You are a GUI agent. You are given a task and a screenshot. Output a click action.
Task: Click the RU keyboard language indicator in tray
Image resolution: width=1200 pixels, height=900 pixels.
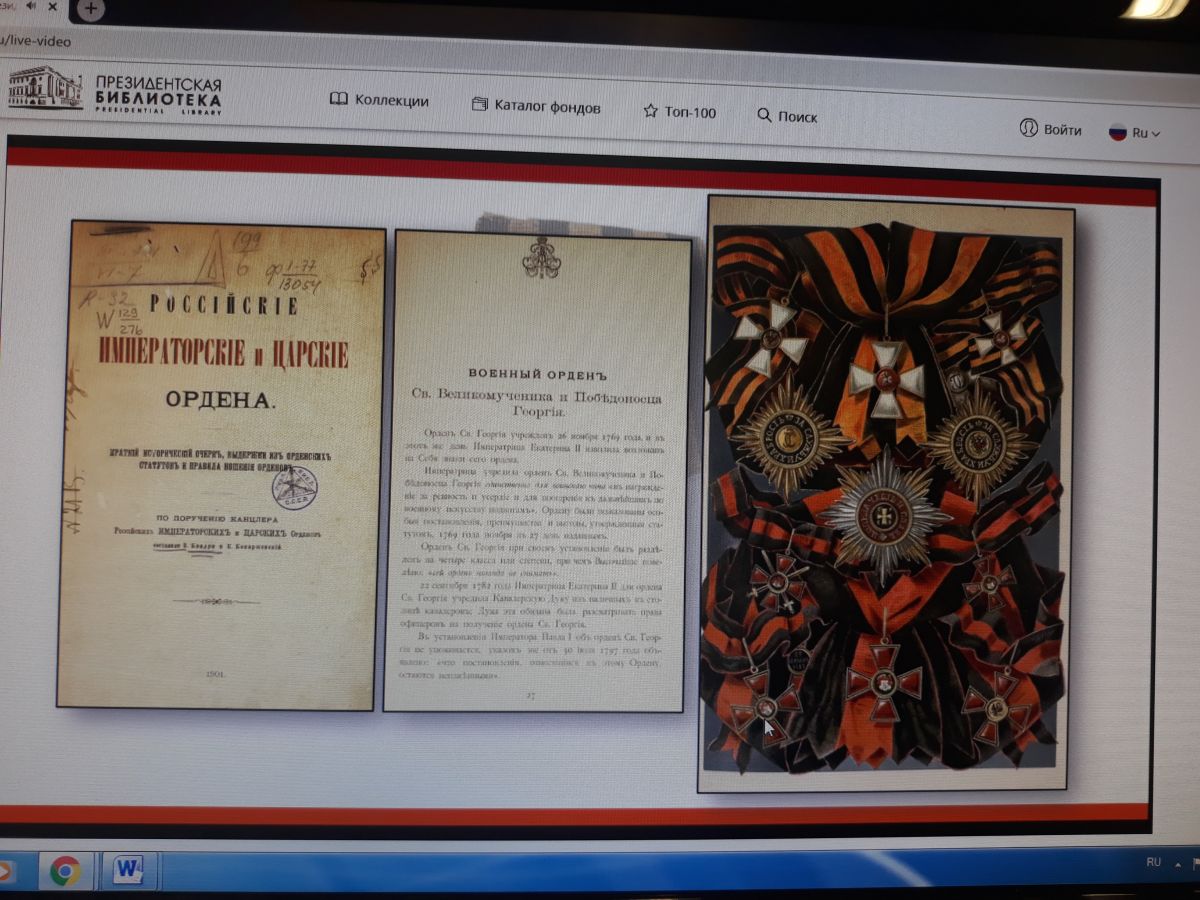[x=1153, y=861]
